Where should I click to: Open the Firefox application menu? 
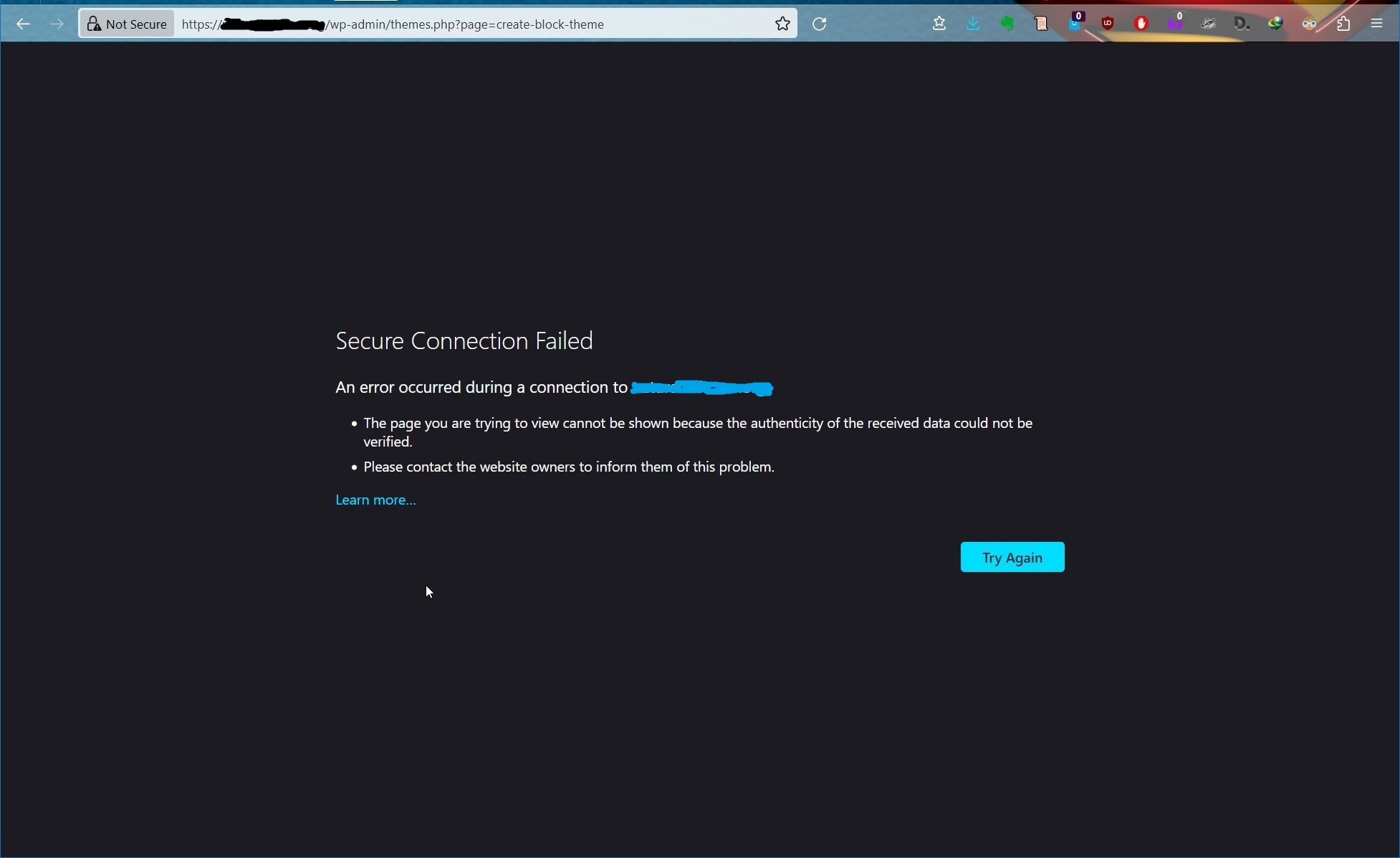[x=1377, y=23]
